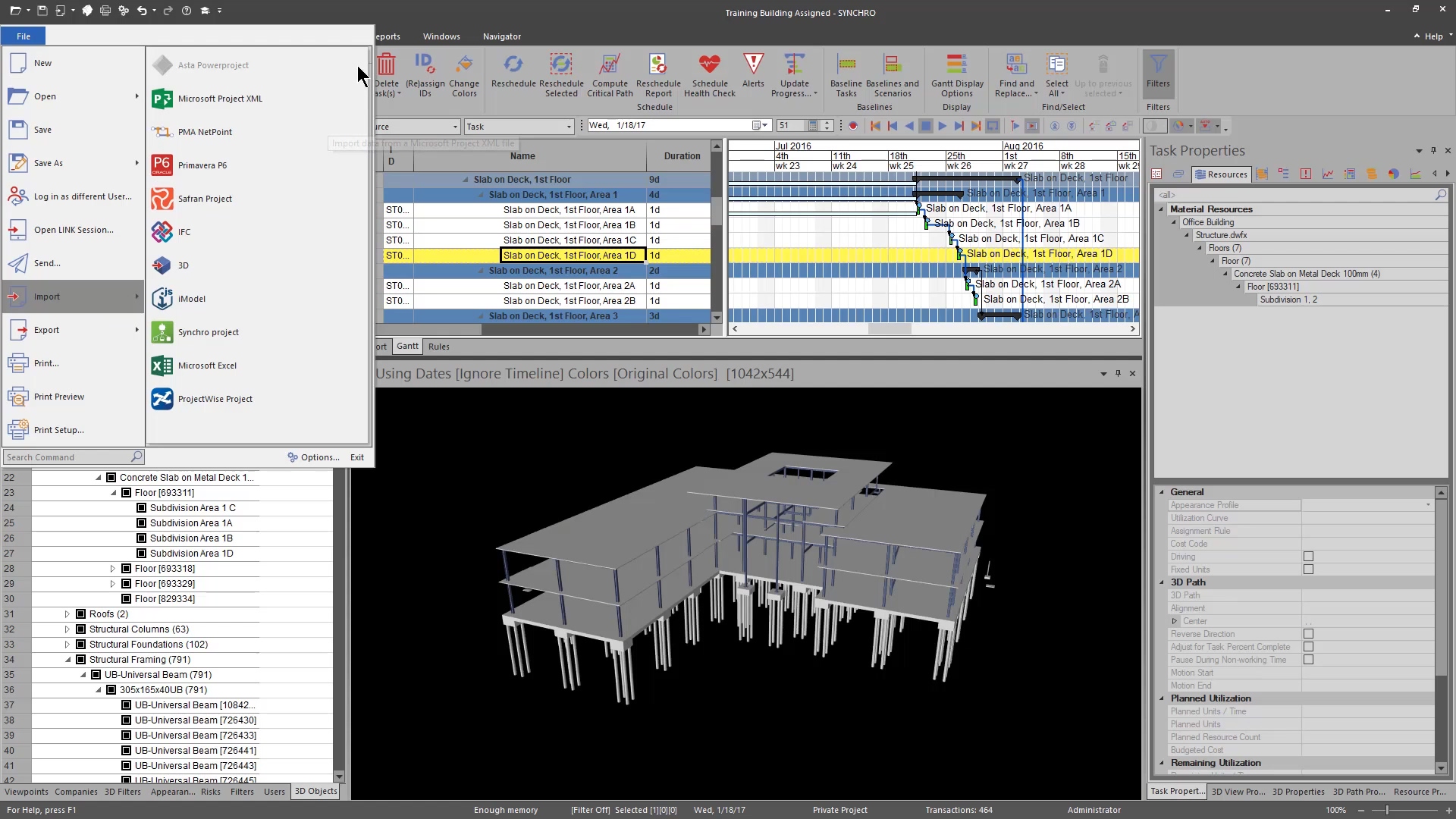Open the Filters panel
Image resolution: width=1456 pixels, height=819 pixels.
[x=1158, y=74]
